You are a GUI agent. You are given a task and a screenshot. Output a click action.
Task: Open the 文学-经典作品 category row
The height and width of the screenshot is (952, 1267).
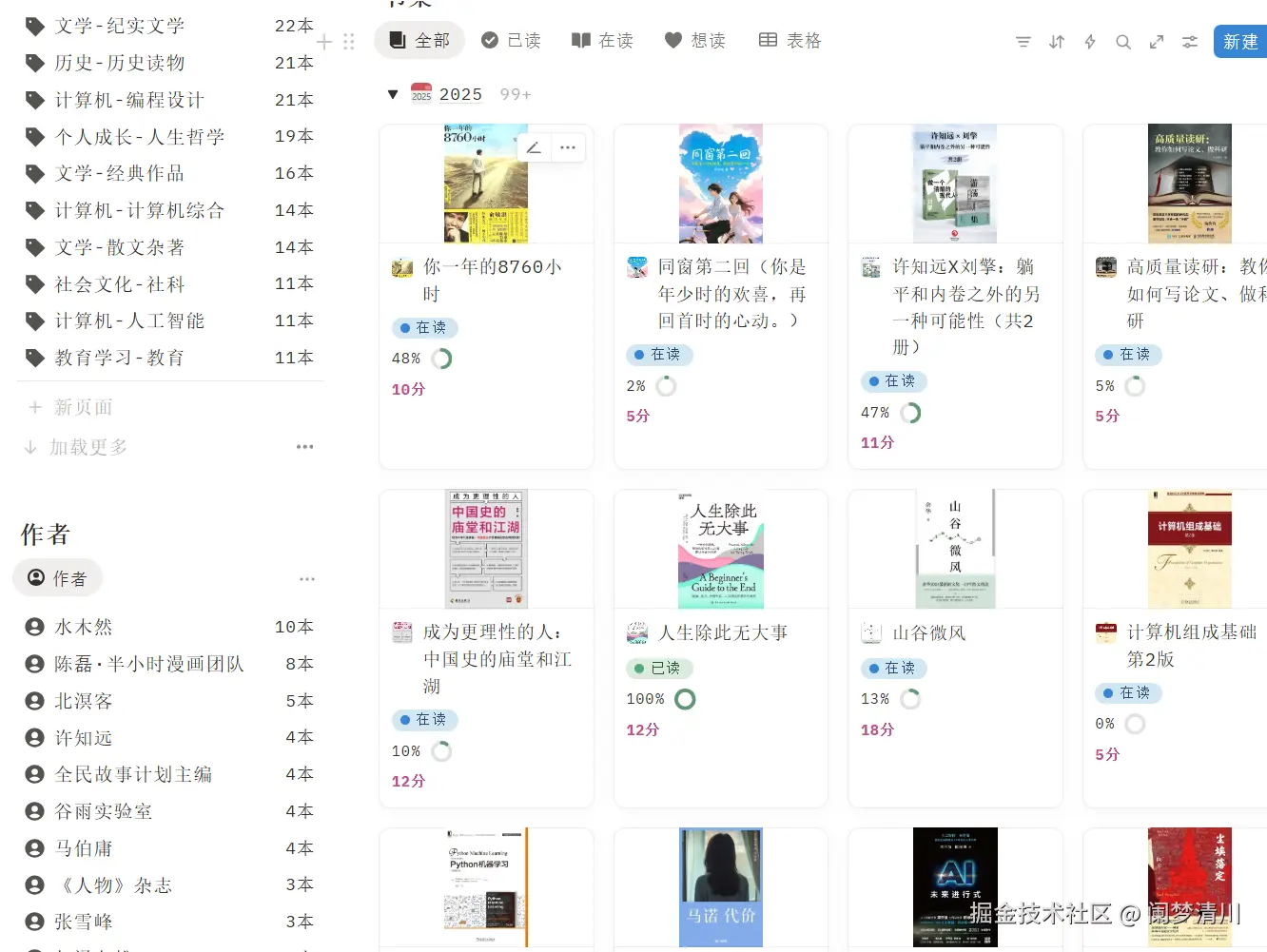(x=169, y=173)
